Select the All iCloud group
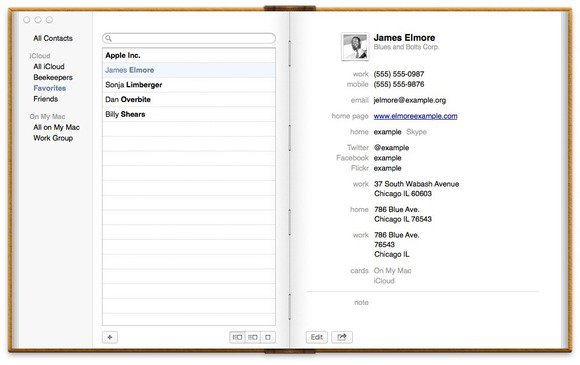The width and height of the screenshot is (580, 365). pyautogui.click(x=49, y=67)
